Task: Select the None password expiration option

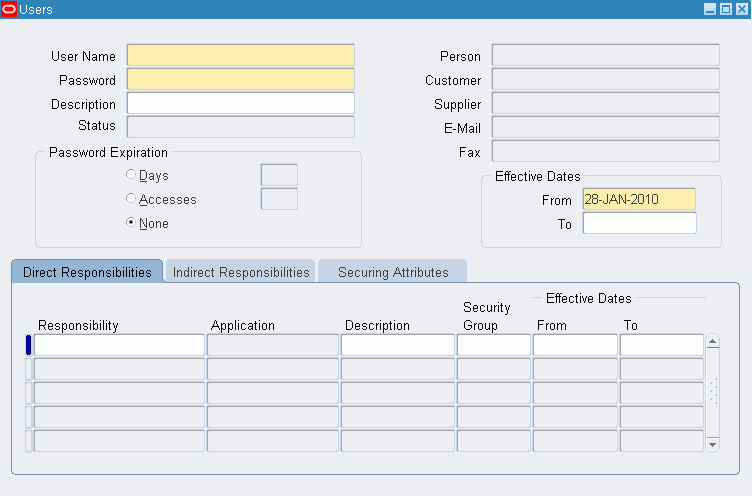Action: click(x=130, y=222)
